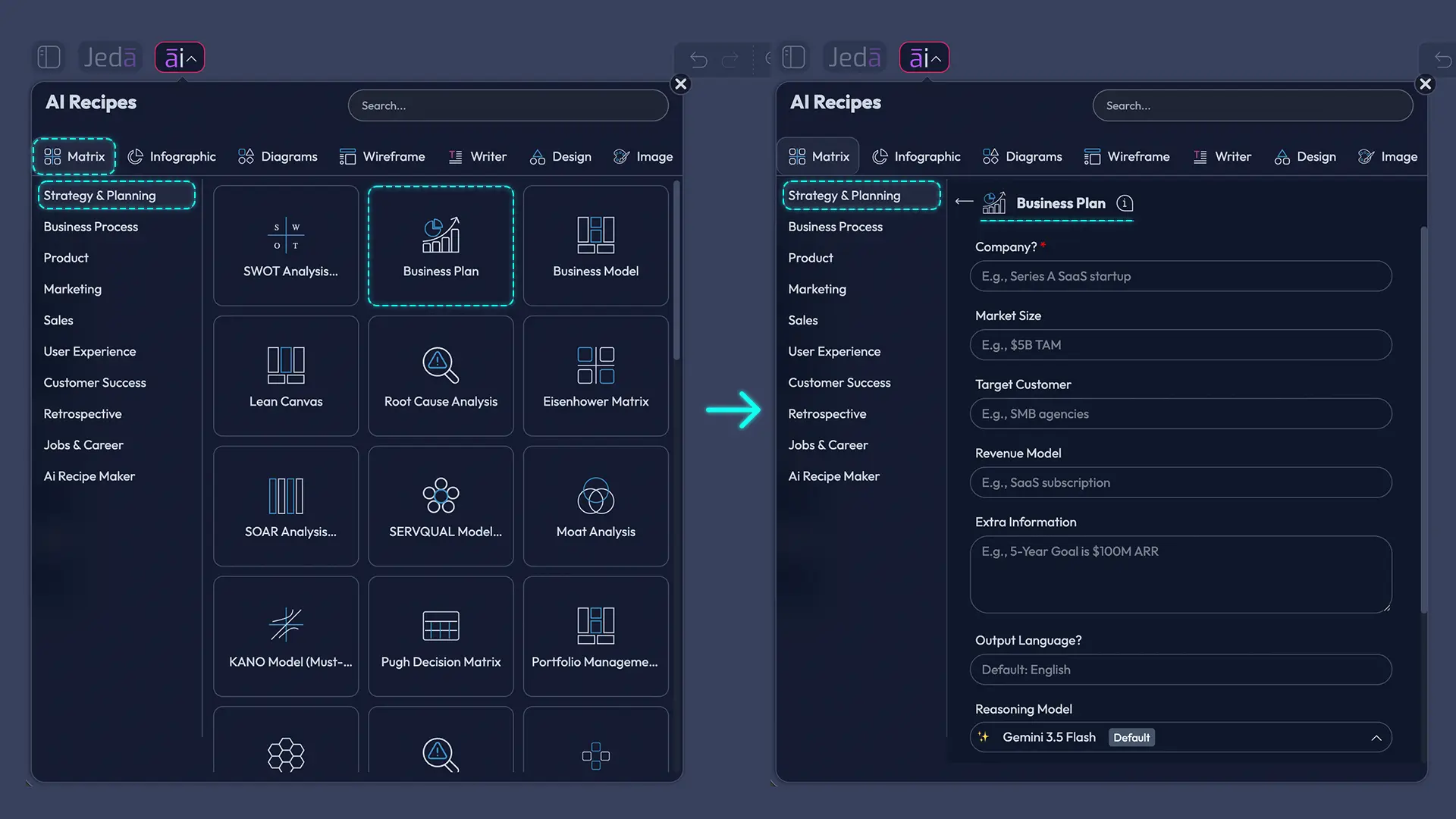1456x819 pixels.
Task: Open Customer Success in right panel
Action: [839, 383]
